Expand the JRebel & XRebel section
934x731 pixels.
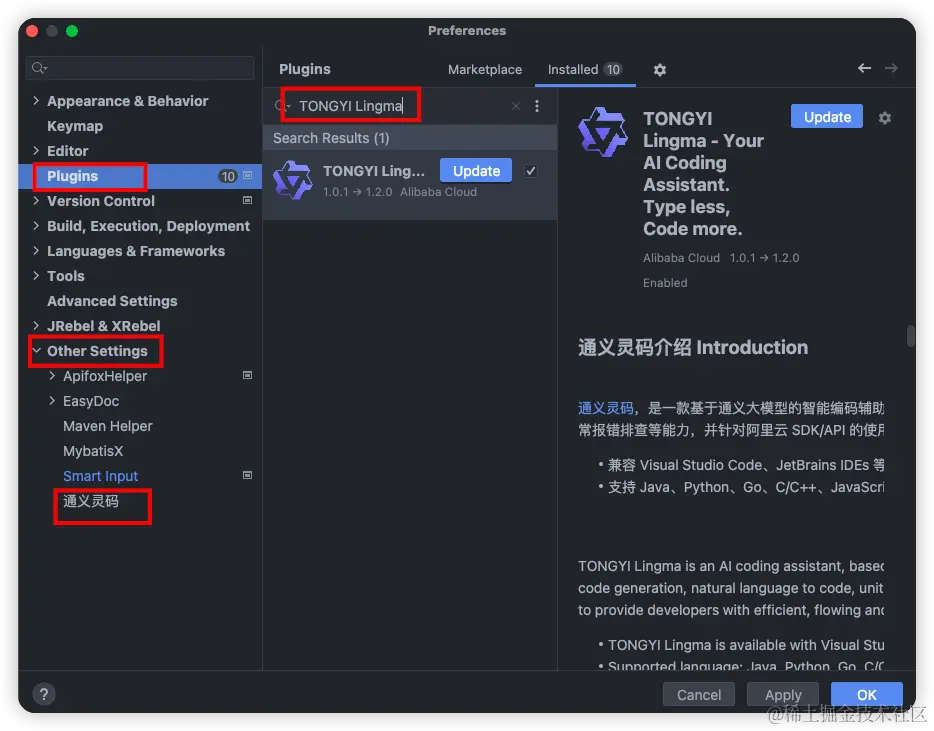point(36,326)
